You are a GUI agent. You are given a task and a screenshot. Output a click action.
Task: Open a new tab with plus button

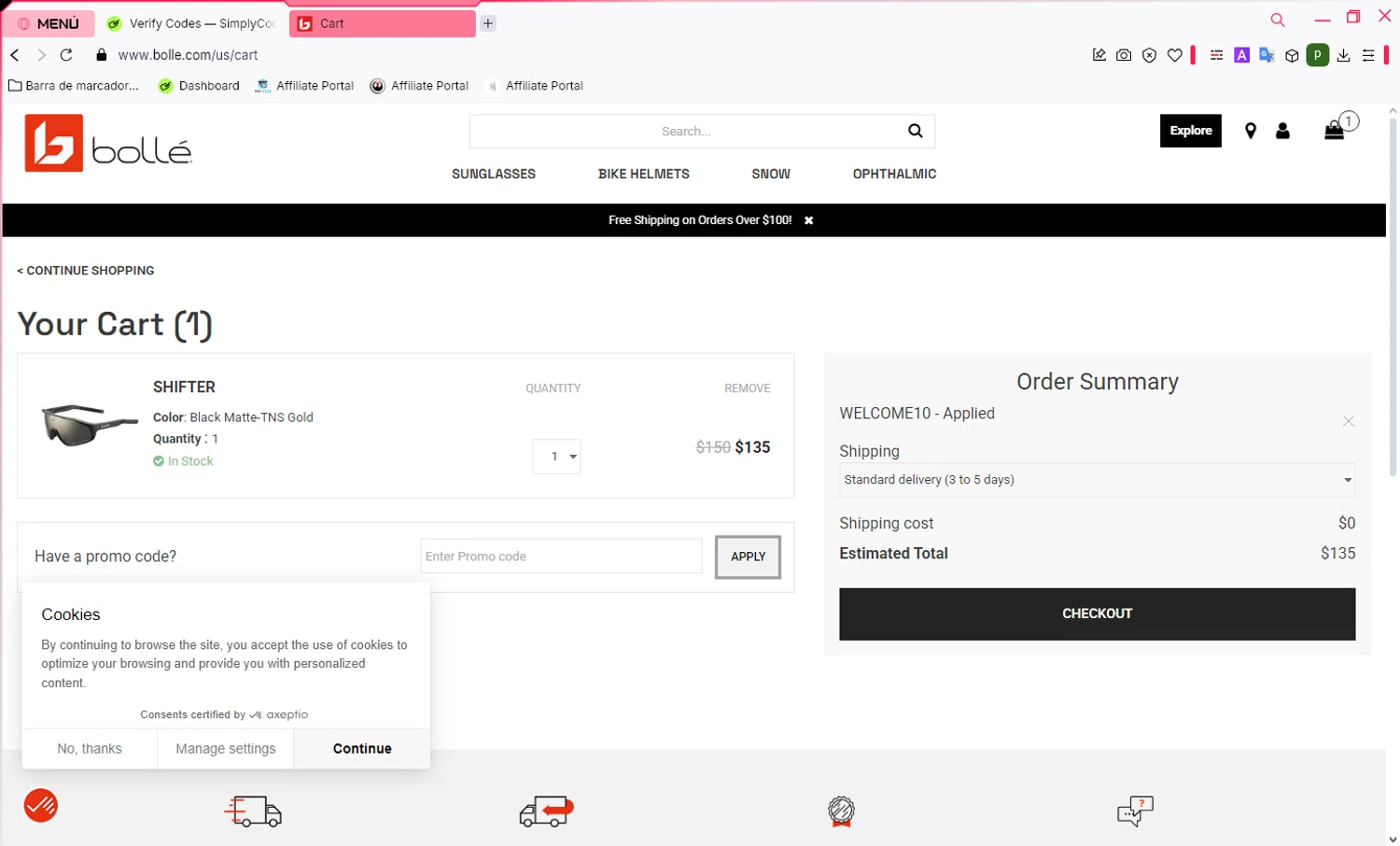[x=488, y=23]
